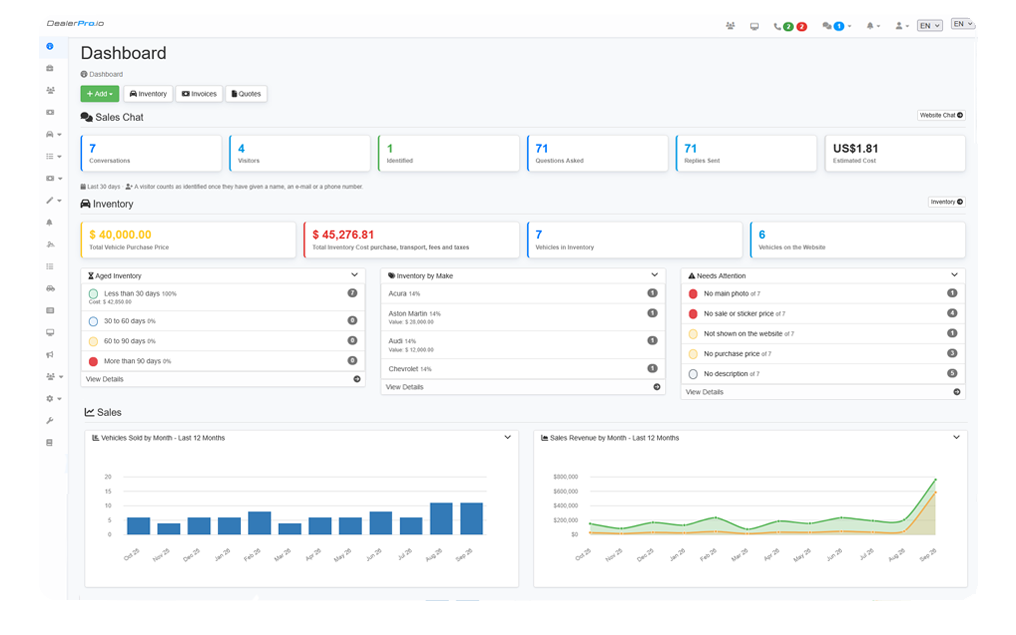Click View Details arrow in Aged Inventory panel
The image size is (1016, 635).
tap(356, 380)
